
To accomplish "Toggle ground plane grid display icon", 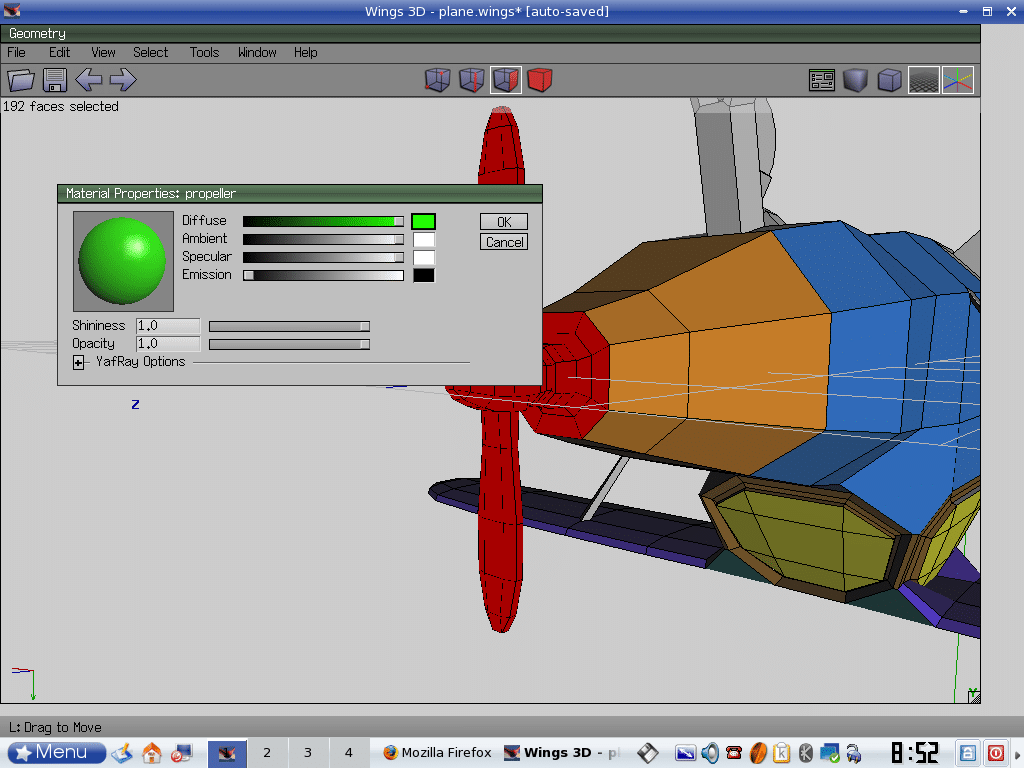I will (x=923, y=80).
